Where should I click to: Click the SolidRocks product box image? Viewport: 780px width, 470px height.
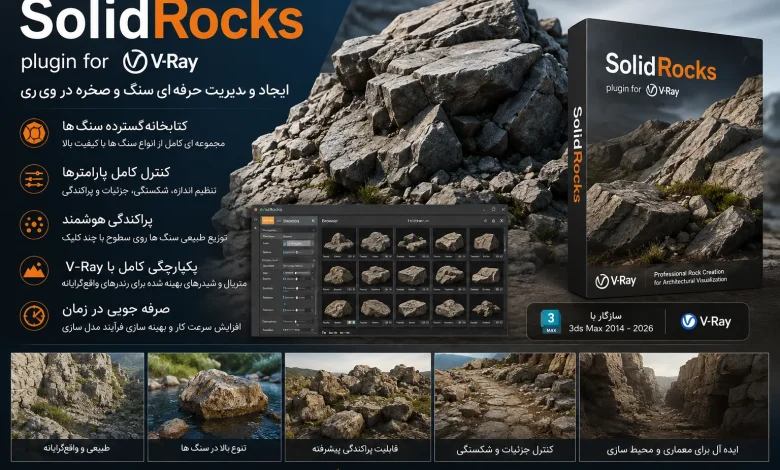[665, 159]
